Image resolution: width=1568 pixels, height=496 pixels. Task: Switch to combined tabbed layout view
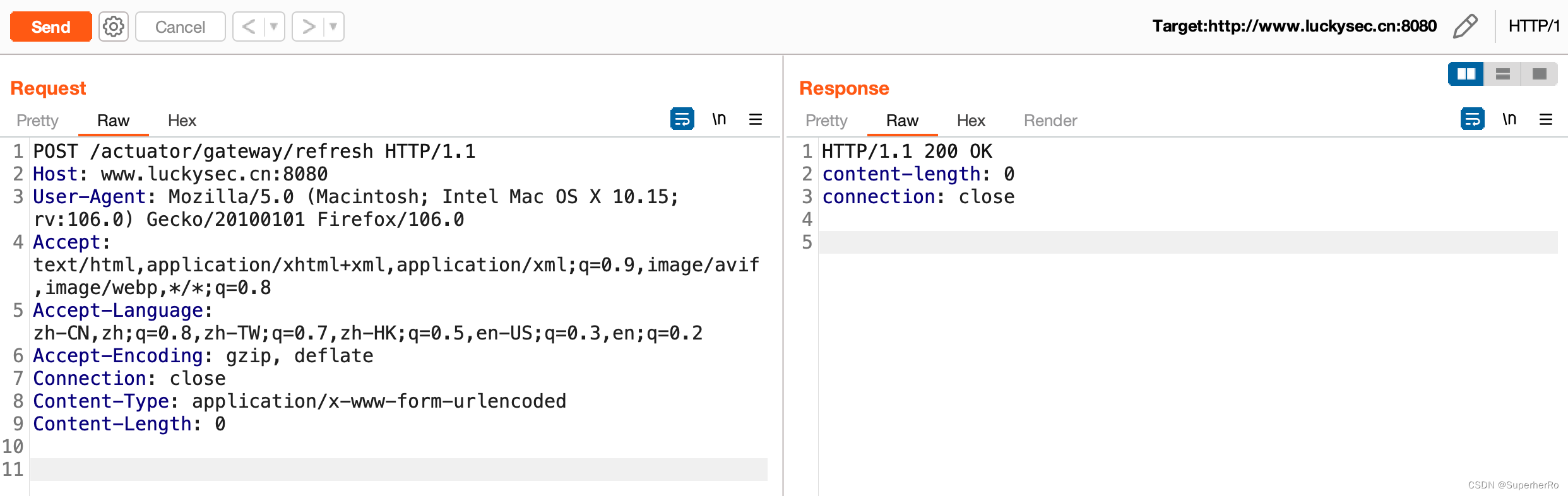(x=1540, y=74)
